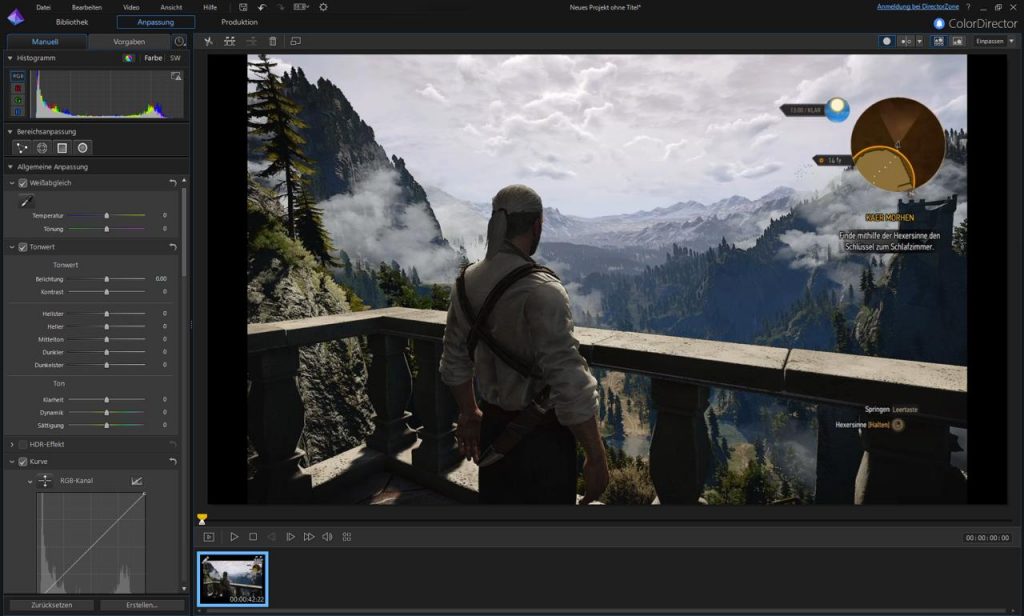Viewport: 1024px width, 616px height.
Task: Click the scene detection icon above preview
Action: point(230,41)
